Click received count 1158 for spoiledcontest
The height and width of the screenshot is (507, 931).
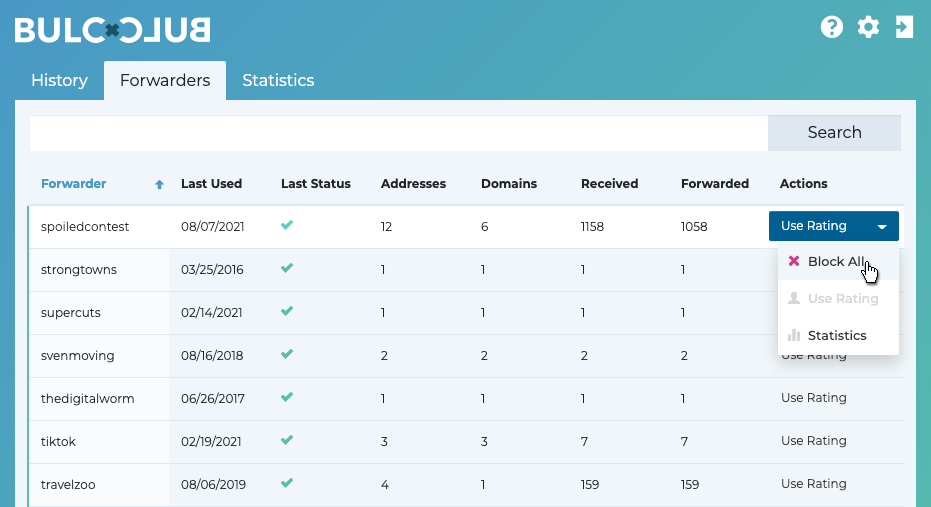pyautogui.click(x=593, y=227)
